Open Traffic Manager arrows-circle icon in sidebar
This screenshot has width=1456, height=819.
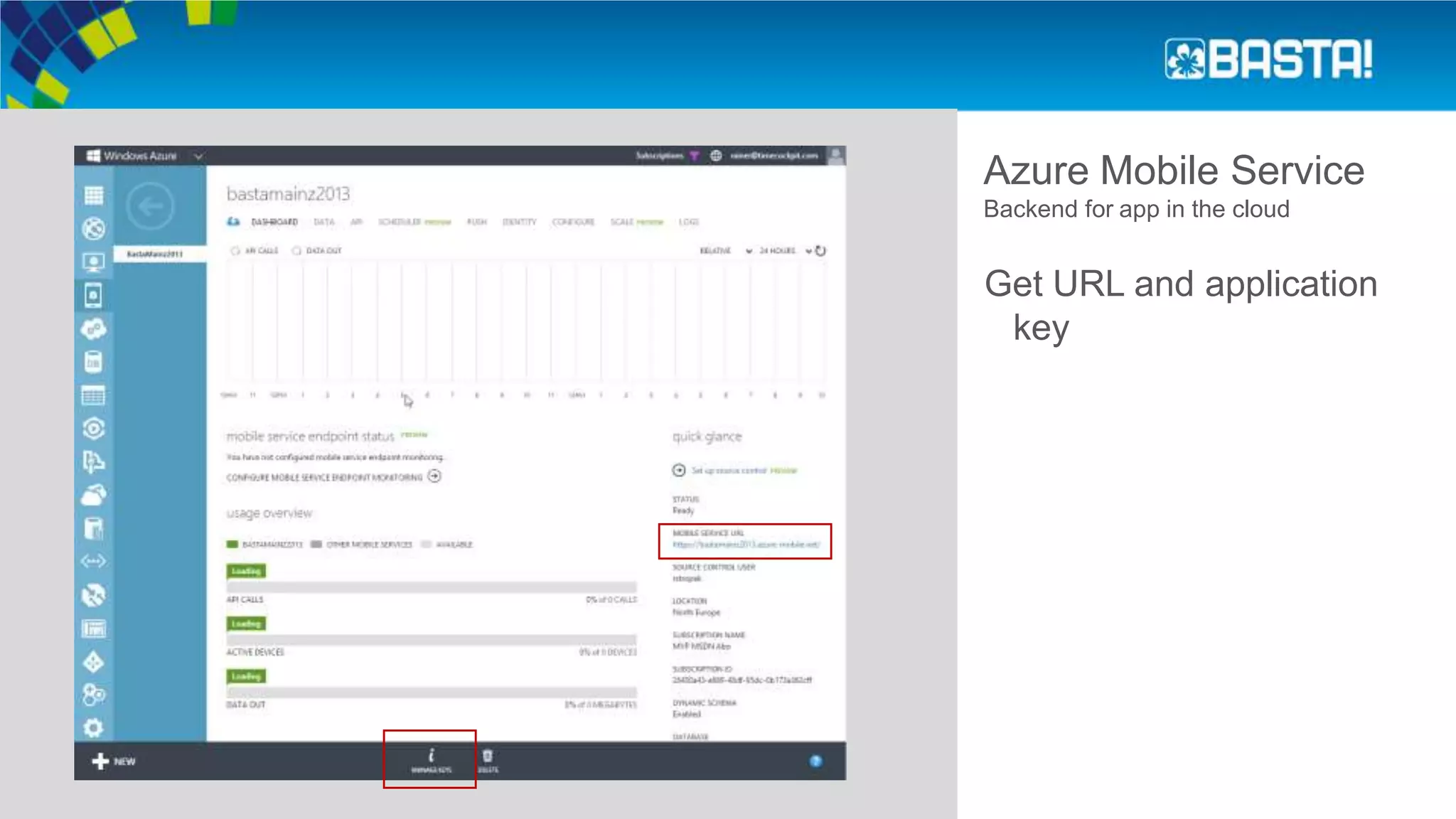point(93,594)
